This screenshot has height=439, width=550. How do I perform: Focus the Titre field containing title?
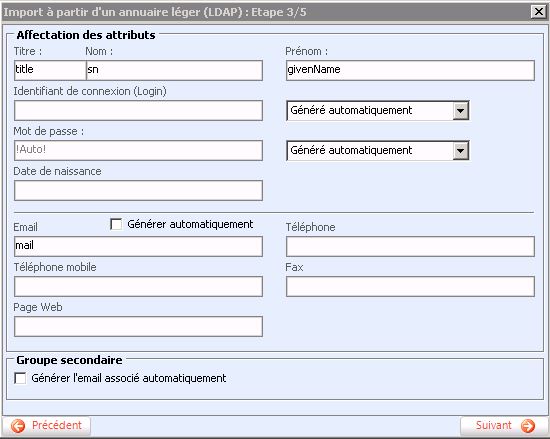(50, 70)
